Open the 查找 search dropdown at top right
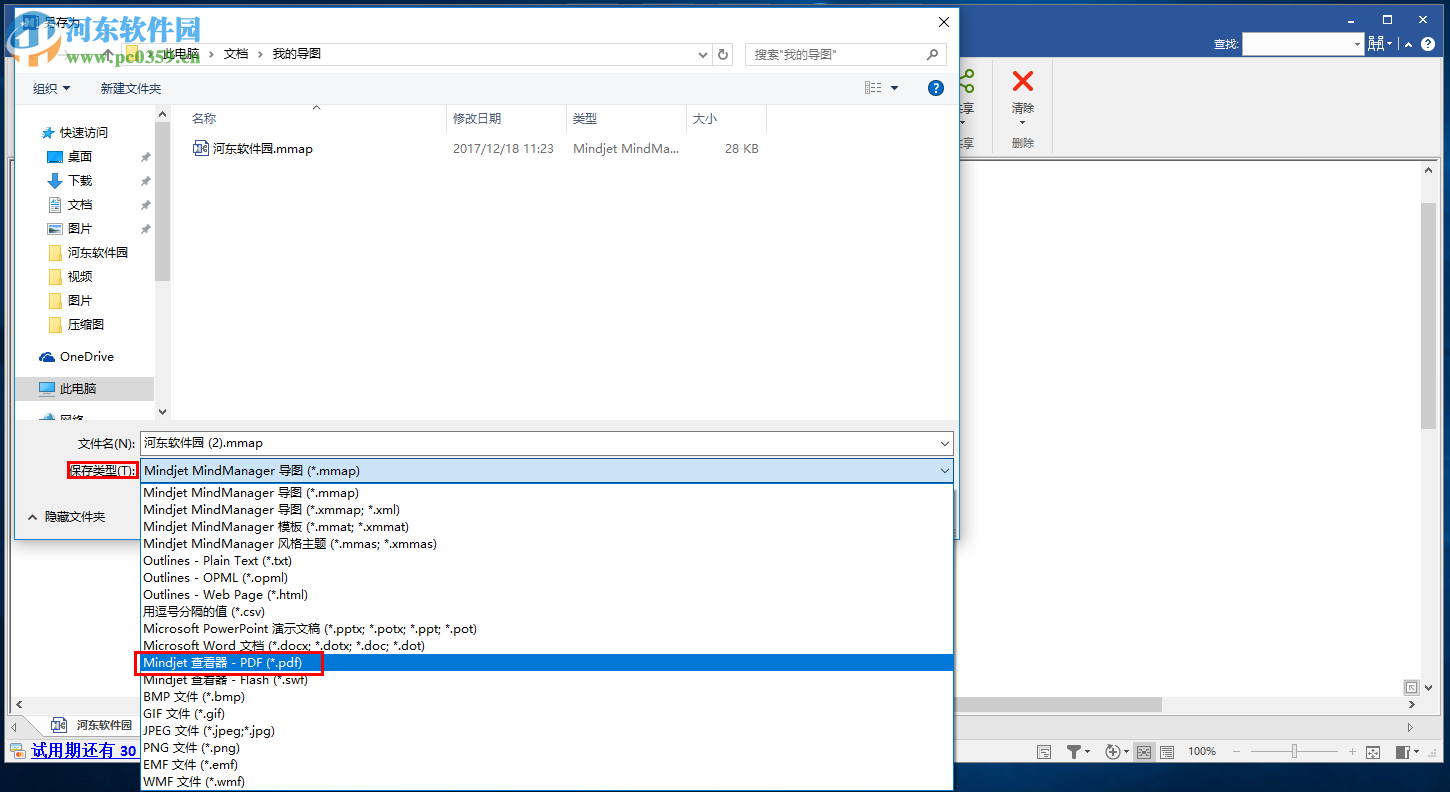 (x=1355, y=43)
